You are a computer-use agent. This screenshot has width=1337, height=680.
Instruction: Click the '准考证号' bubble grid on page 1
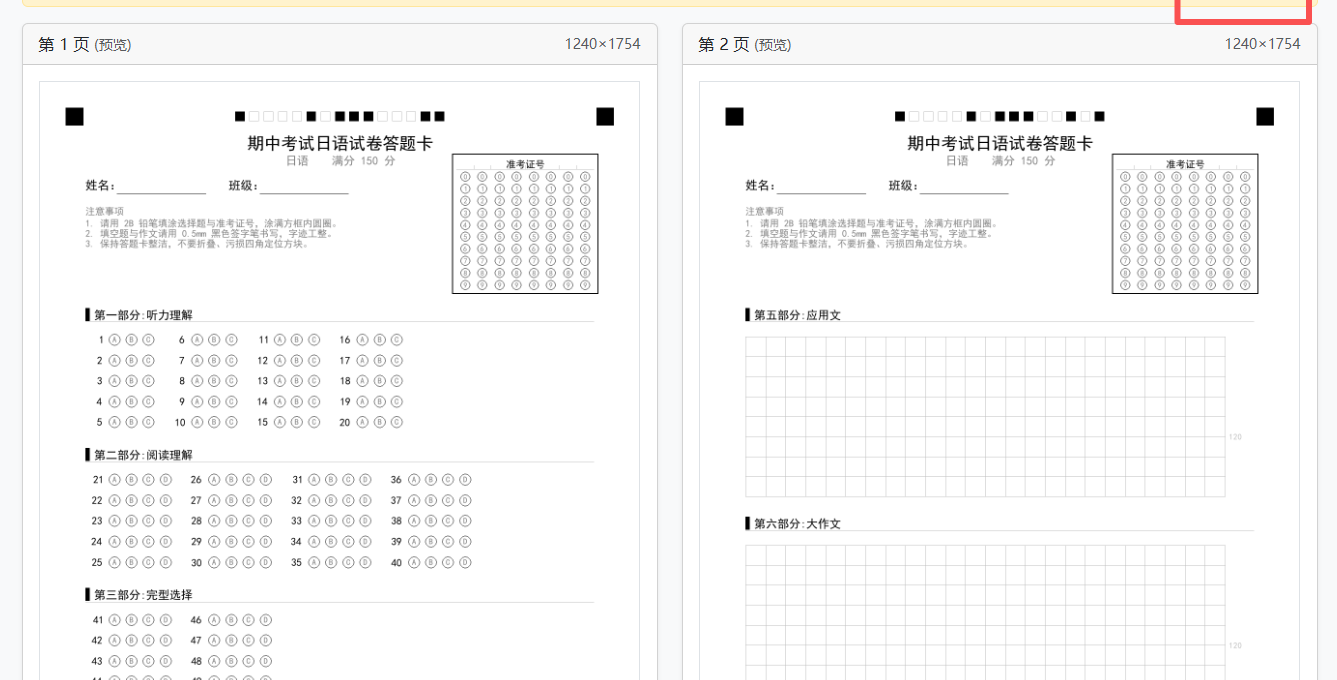coord(525,224)
